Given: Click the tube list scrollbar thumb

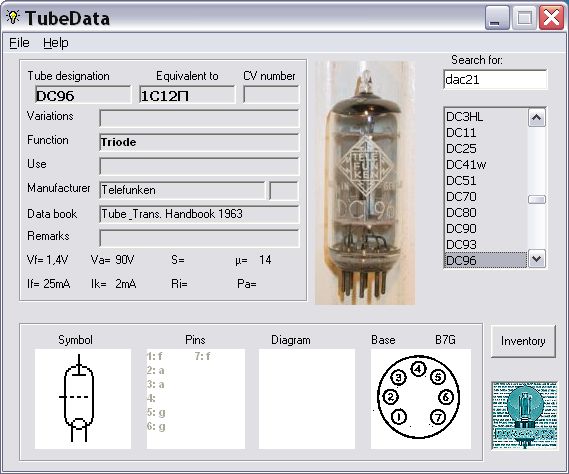Looking at the screenshot, I should [x=537, y=199].
